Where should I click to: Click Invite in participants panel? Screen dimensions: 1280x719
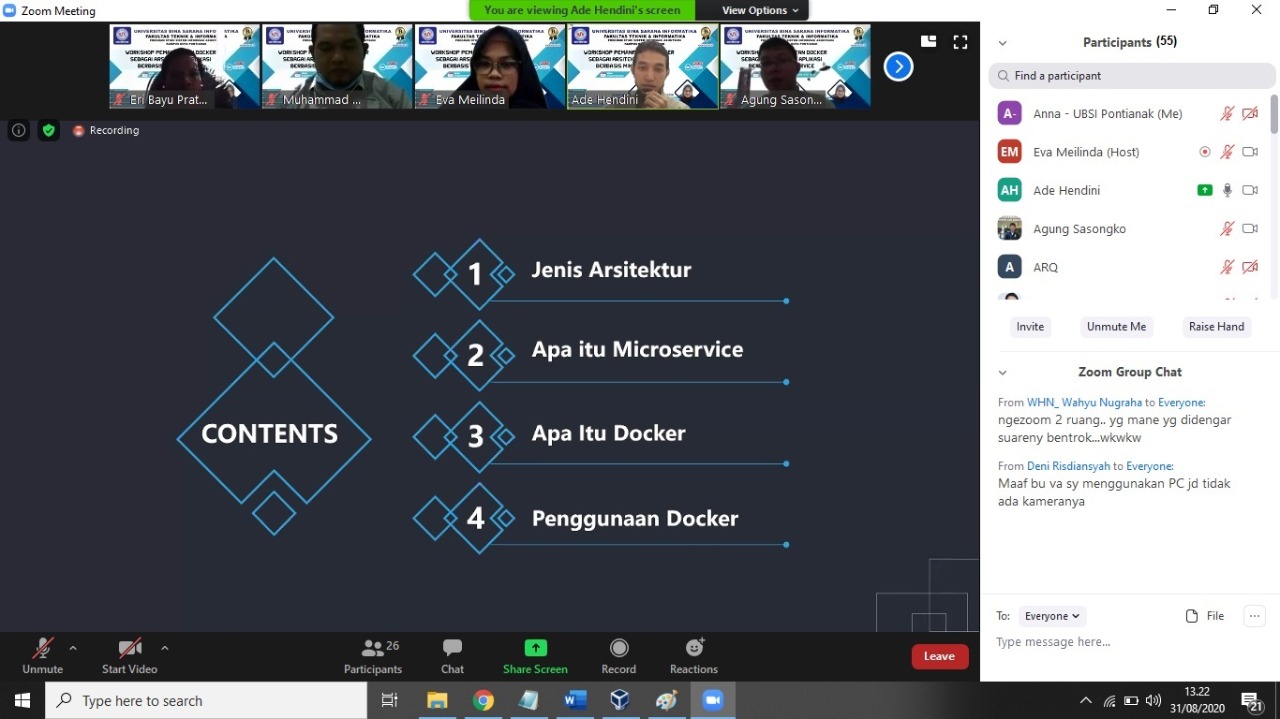(x=1030, y=327)
